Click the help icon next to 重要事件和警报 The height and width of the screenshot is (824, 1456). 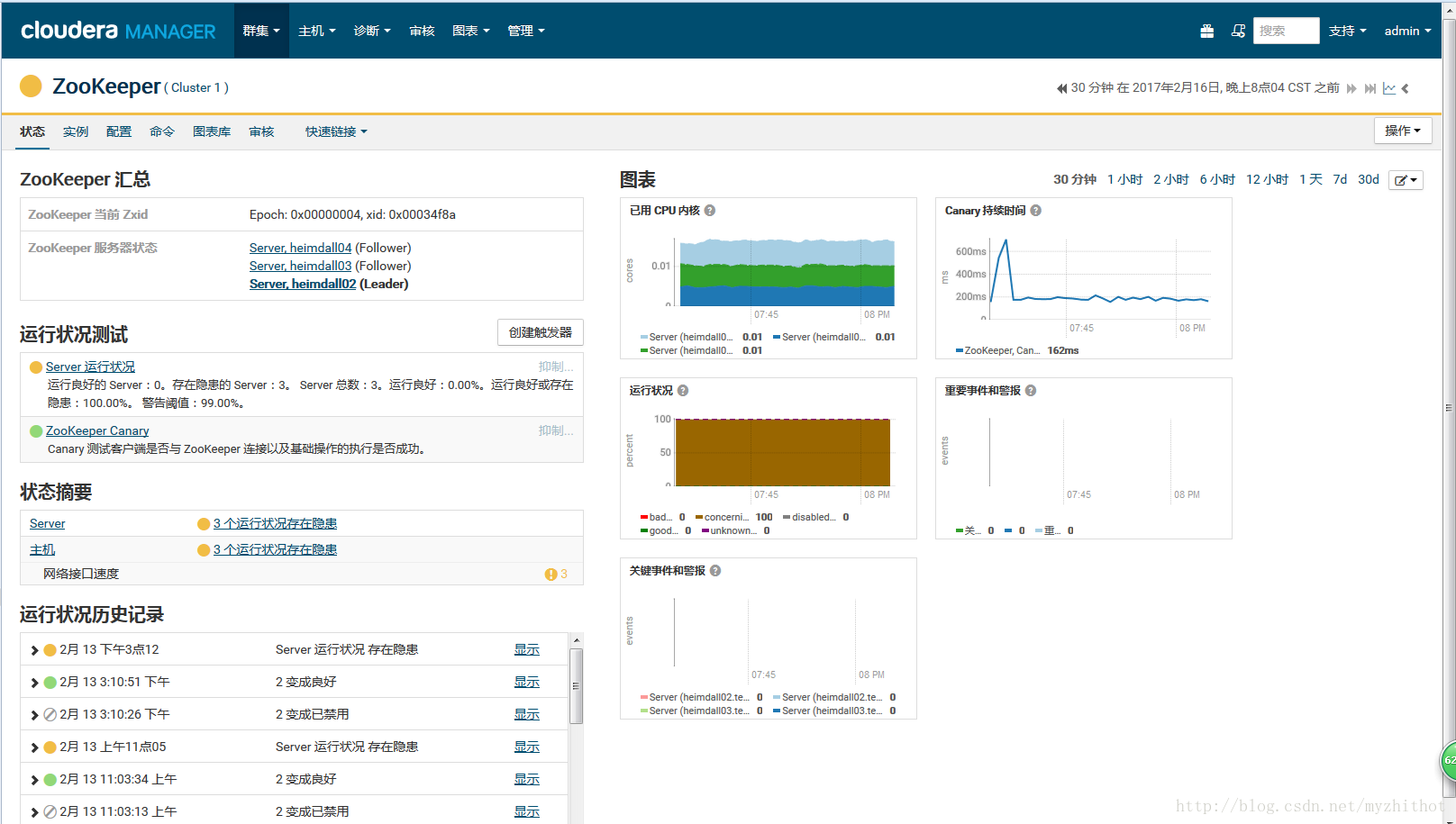coord(1031,391)
